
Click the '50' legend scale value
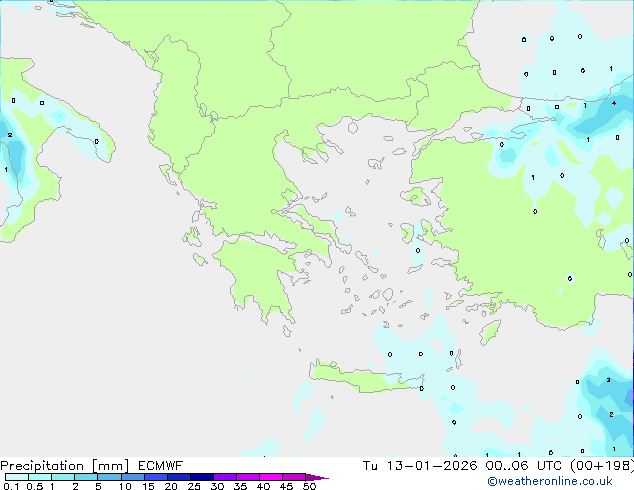tap(309, 486)
